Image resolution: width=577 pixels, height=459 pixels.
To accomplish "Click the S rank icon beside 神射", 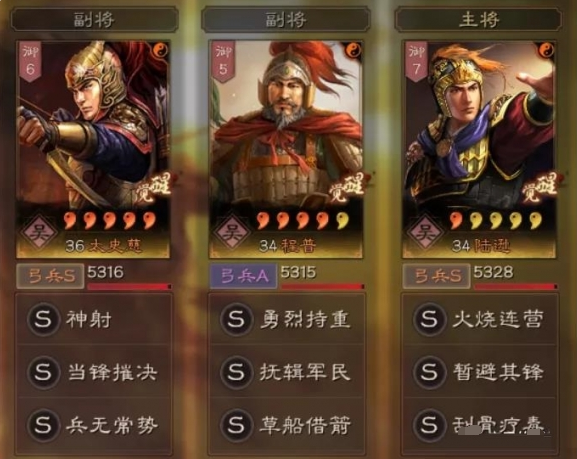I will [43, 319].
